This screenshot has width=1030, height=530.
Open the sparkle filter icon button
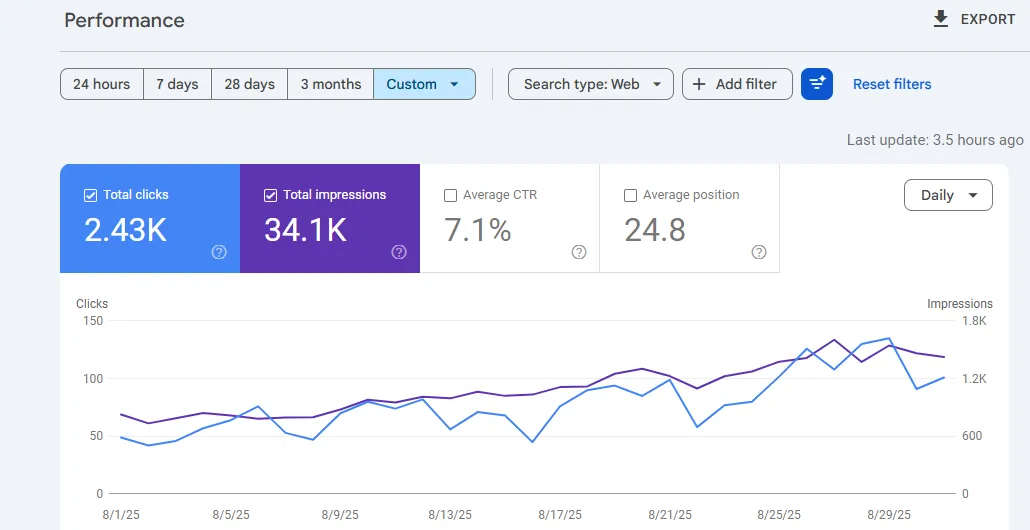(817, 84)
